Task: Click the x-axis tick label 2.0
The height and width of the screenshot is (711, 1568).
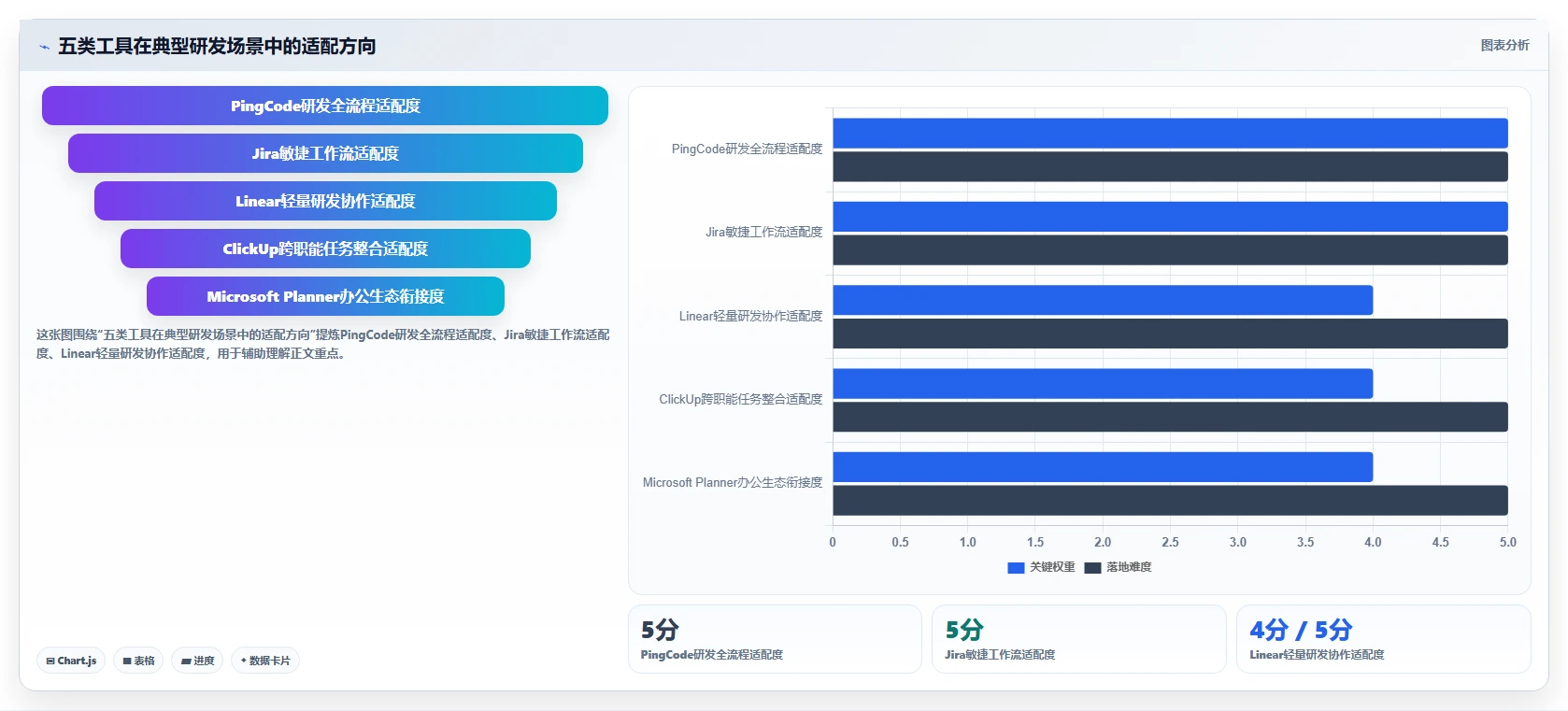Action: click(1103, 542)
